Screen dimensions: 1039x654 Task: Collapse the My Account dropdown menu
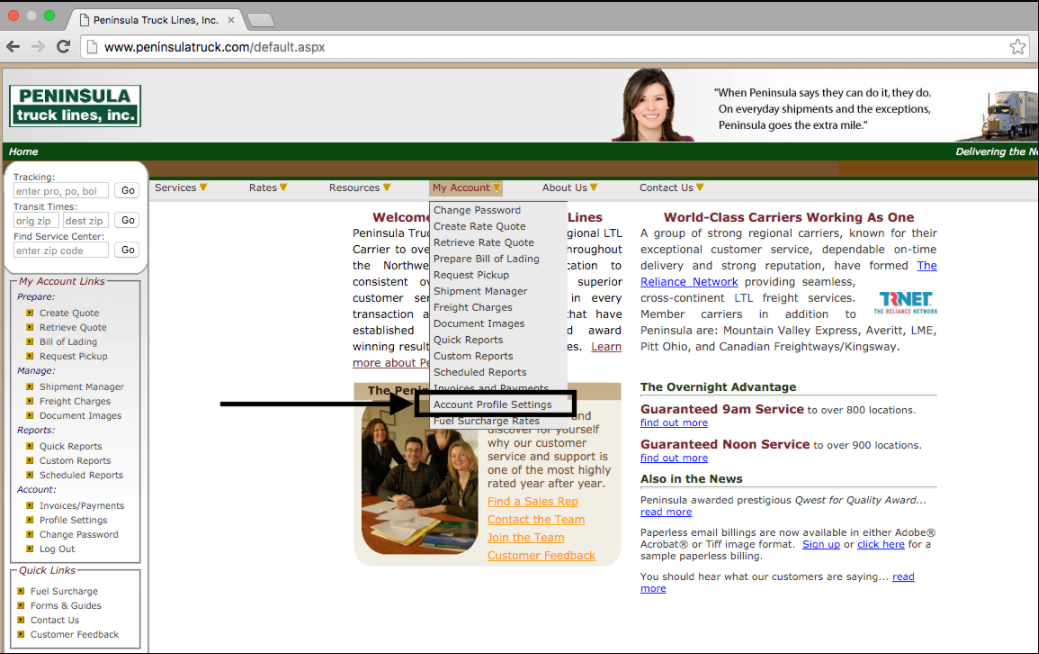click(466, 188)
